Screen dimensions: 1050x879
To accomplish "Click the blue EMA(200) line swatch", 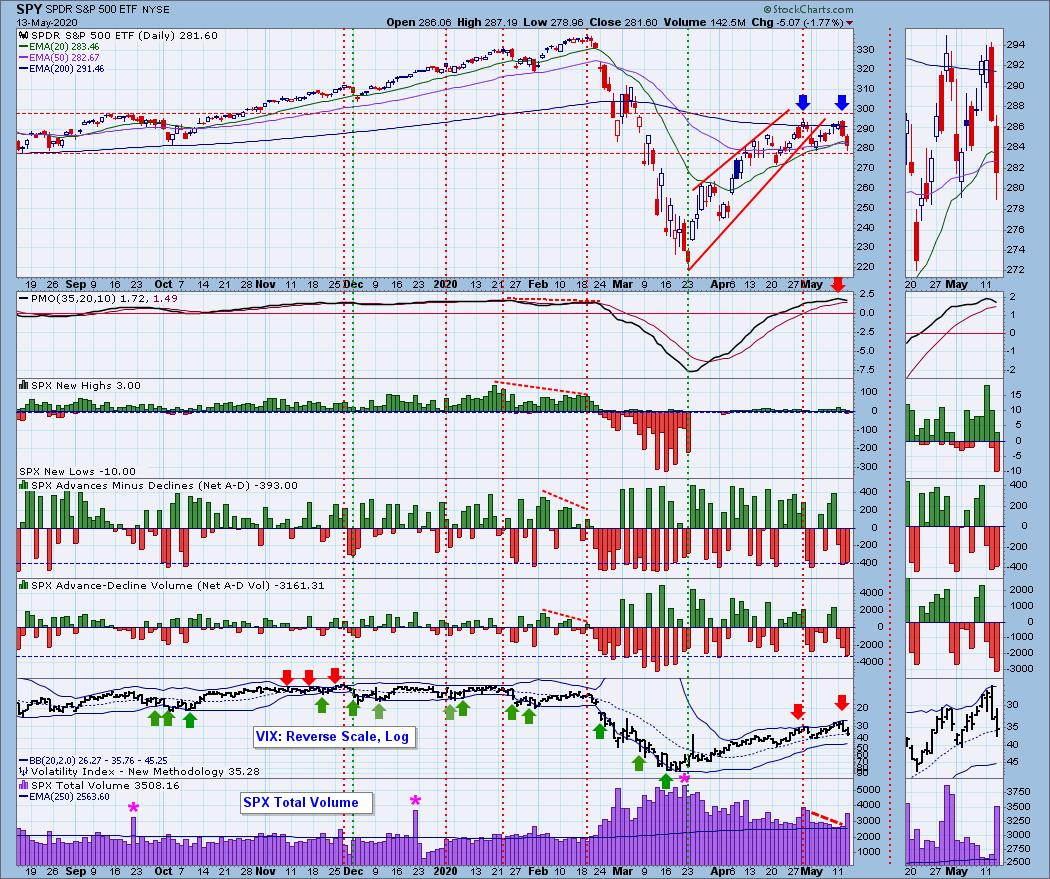I will [23, 68].
